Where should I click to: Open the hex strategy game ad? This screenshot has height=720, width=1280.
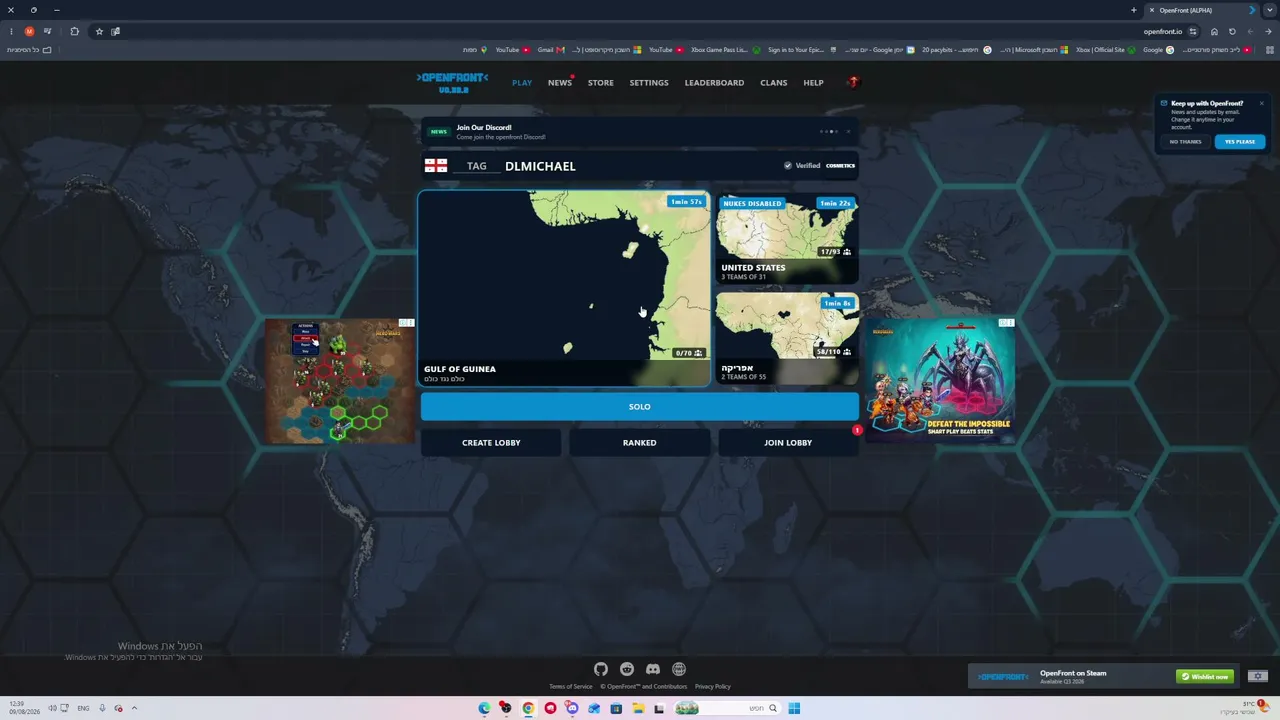click(x=340, y=381)
